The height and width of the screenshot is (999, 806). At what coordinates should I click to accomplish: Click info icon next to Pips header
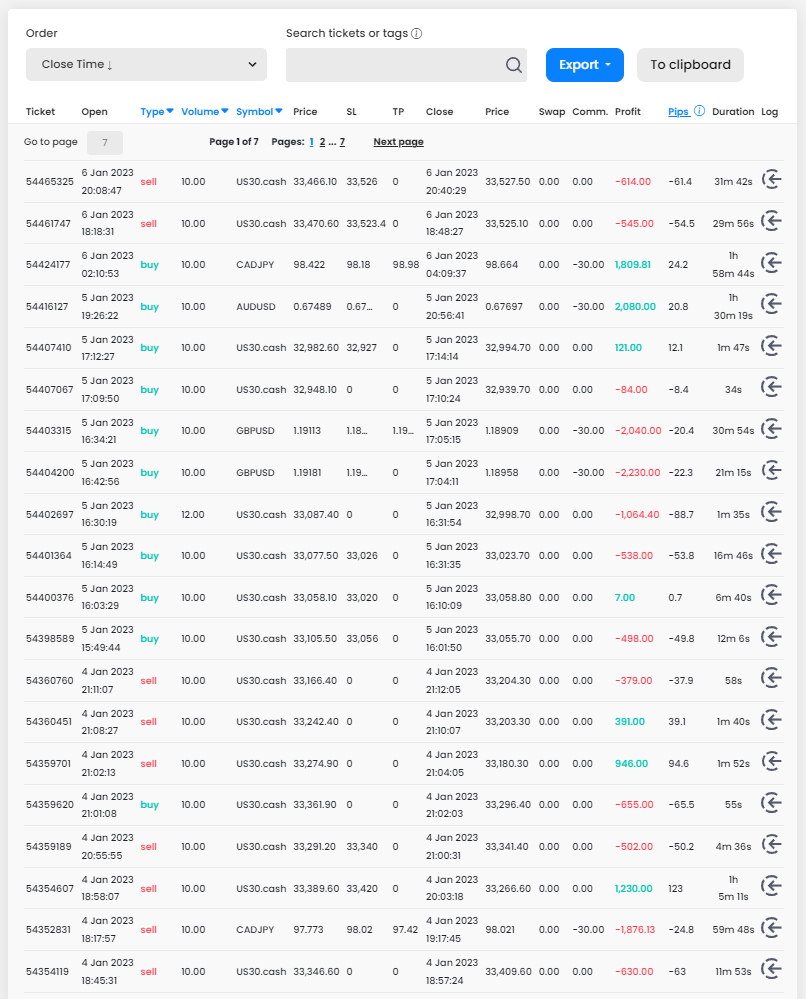[x=700, y=111]
